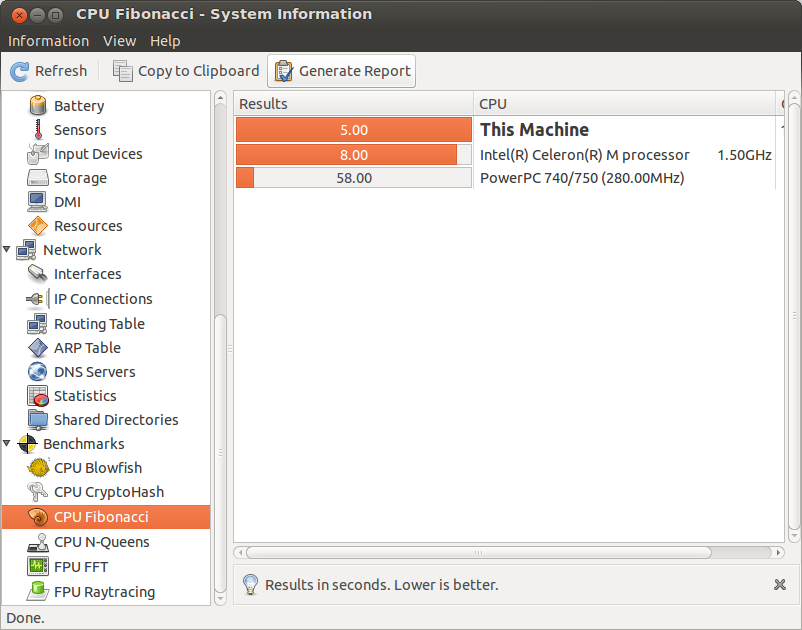Select the Intel(R) Celeron(R) M processor row

pyautogui.click(x=509, y=155)
